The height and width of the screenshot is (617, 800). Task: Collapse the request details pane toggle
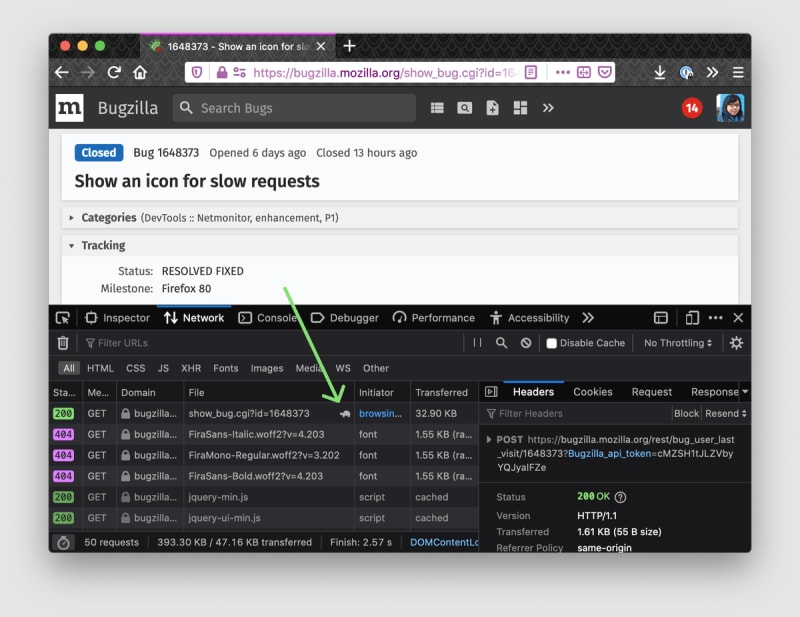tap(491, 391)
